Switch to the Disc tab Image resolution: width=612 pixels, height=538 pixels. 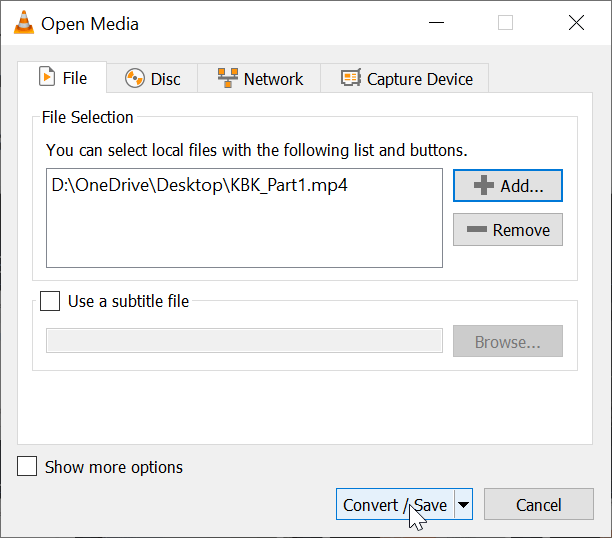(x=152, y=78)
